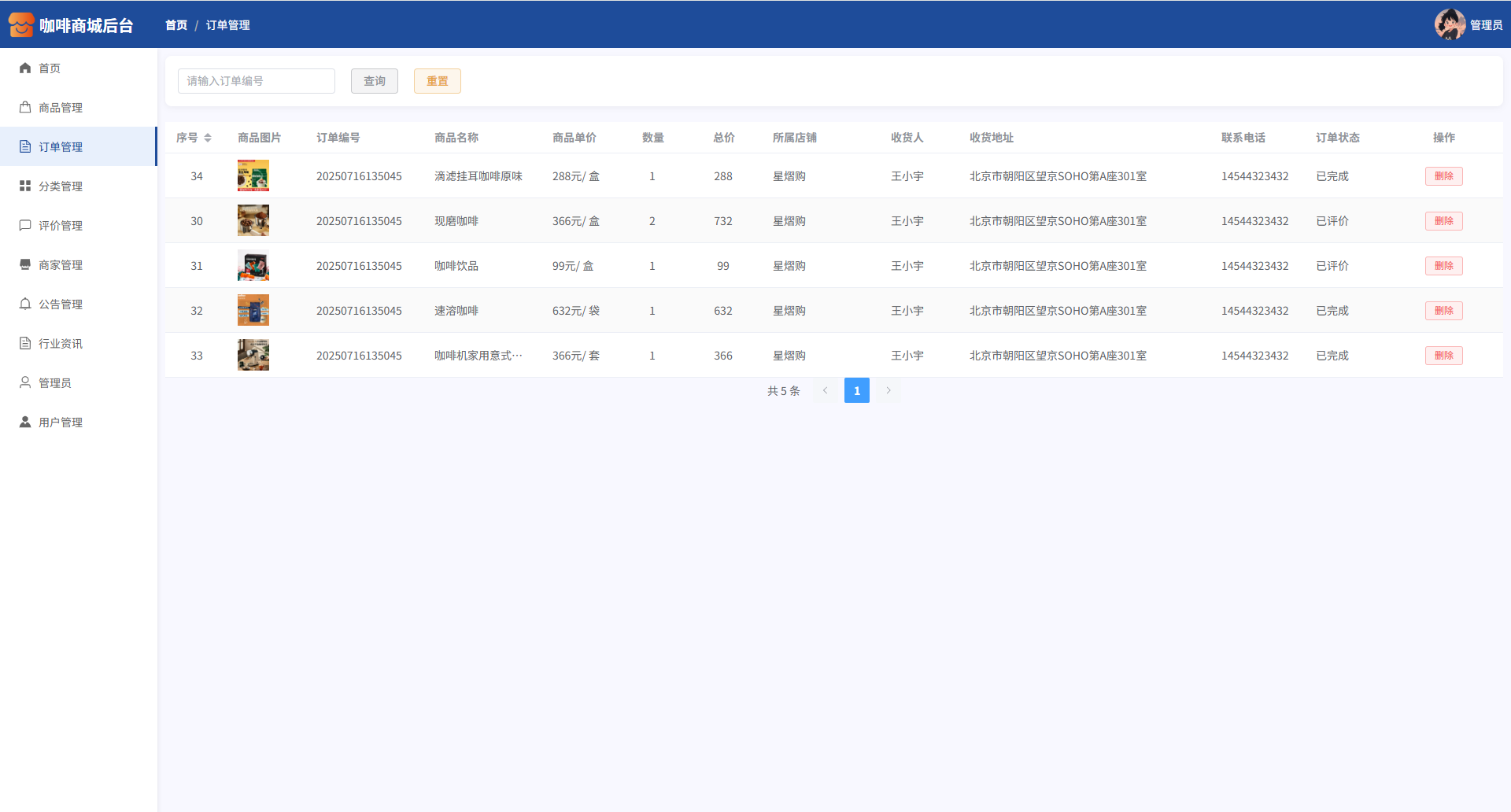
Task: Go to next page using right chevron
Action: coord(888,390)
